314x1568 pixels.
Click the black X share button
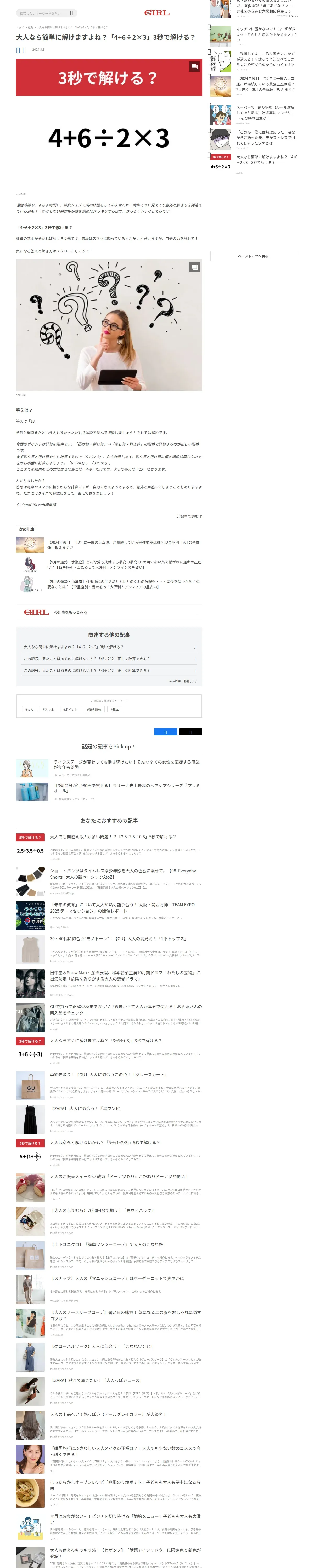click(x=190, y=732)
